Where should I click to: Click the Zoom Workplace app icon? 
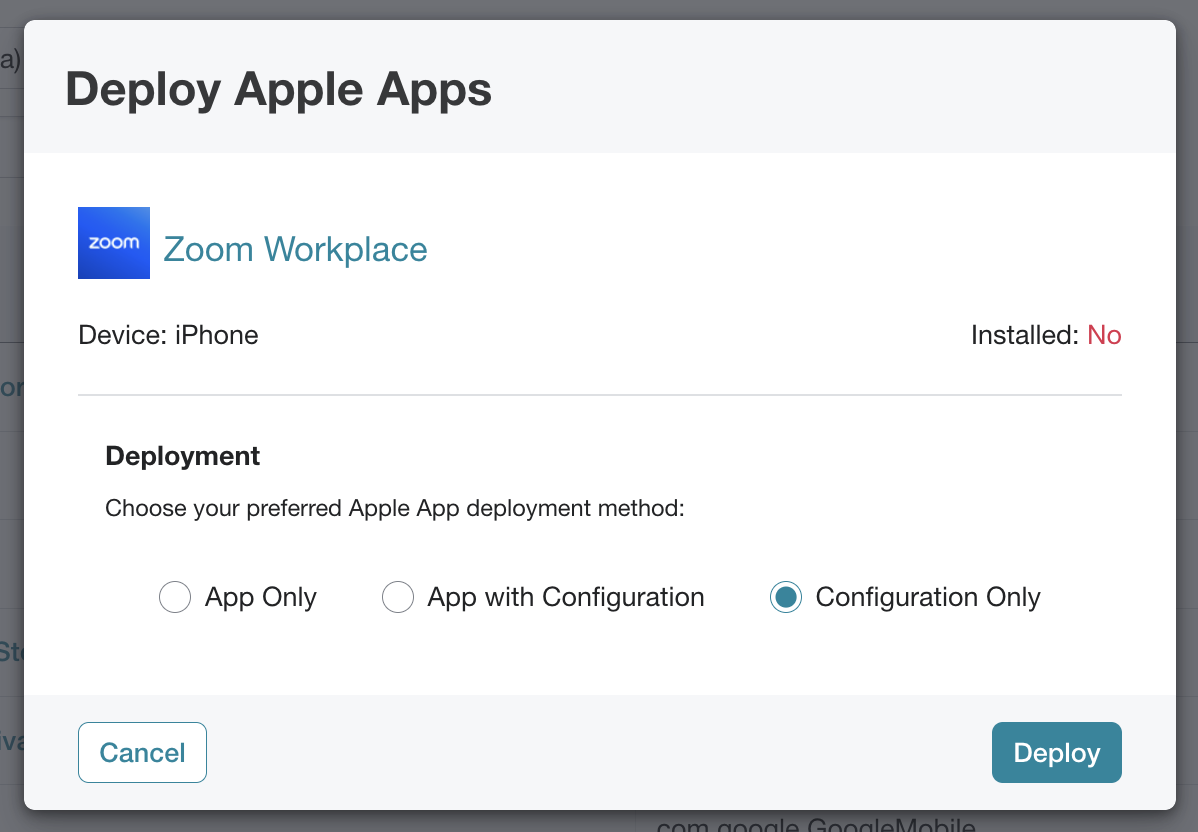[114, 243]
